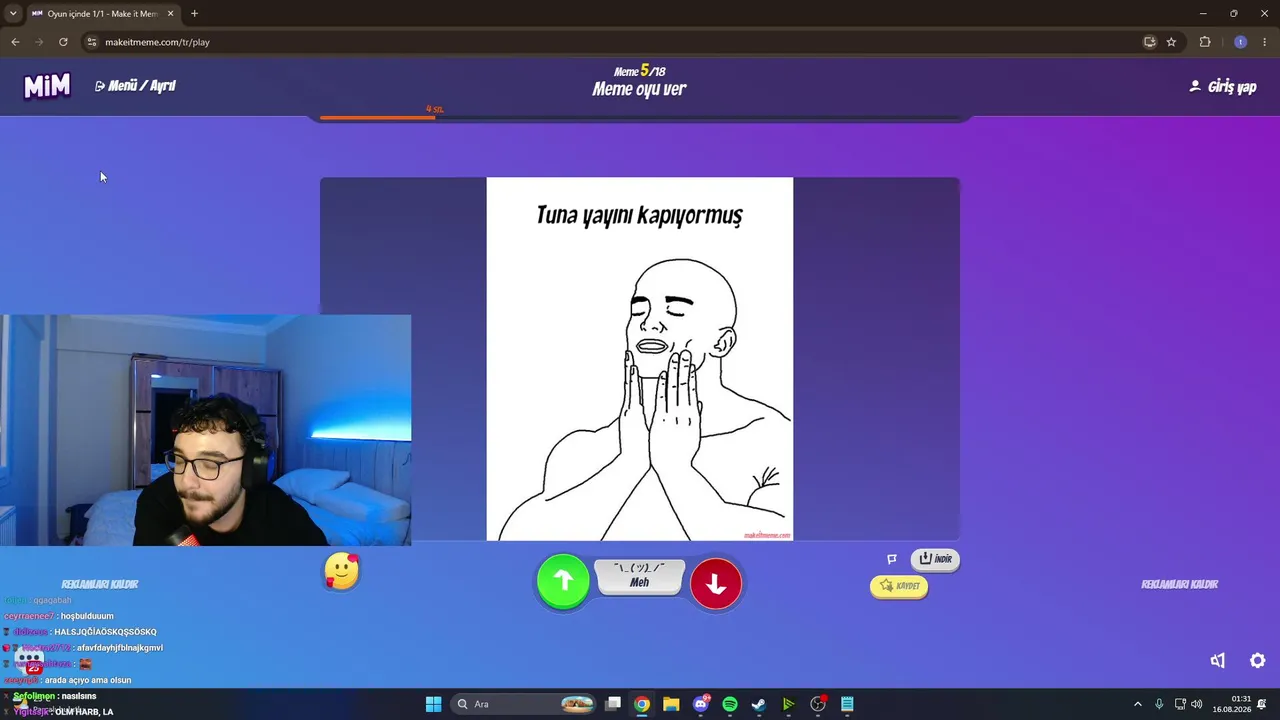Bookmark this page with the star

click(1171, 42)
